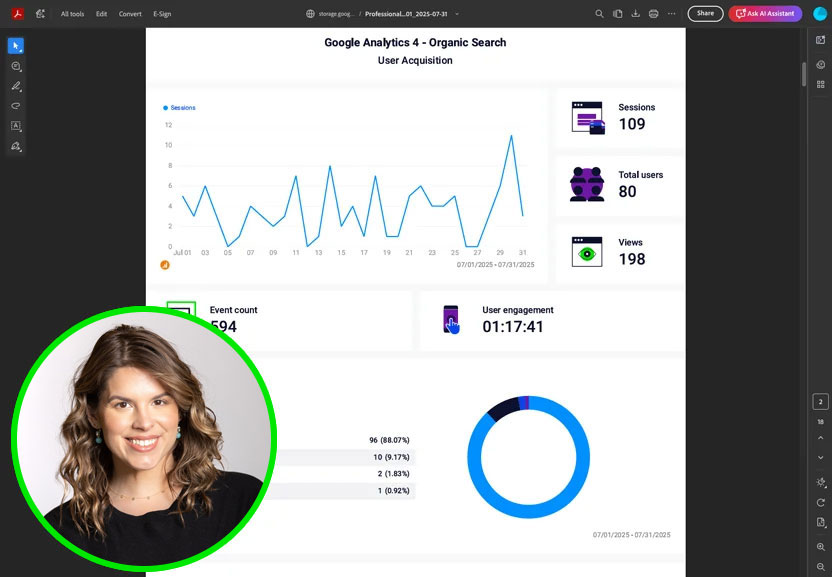This screenshot has width=832, height=577.
Task: Click the Professional...01_2025-07-31 file name
Action: (x=406, y=14)
